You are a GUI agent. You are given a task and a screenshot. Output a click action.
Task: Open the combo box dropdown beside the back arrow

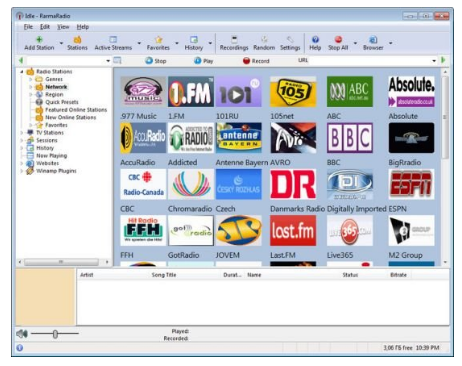(x=108, y=61)
